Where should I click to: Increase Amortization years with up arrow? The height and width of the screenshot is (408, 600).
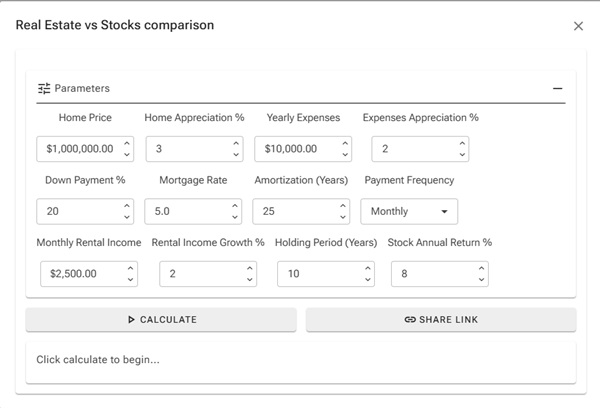coord(342,206)
